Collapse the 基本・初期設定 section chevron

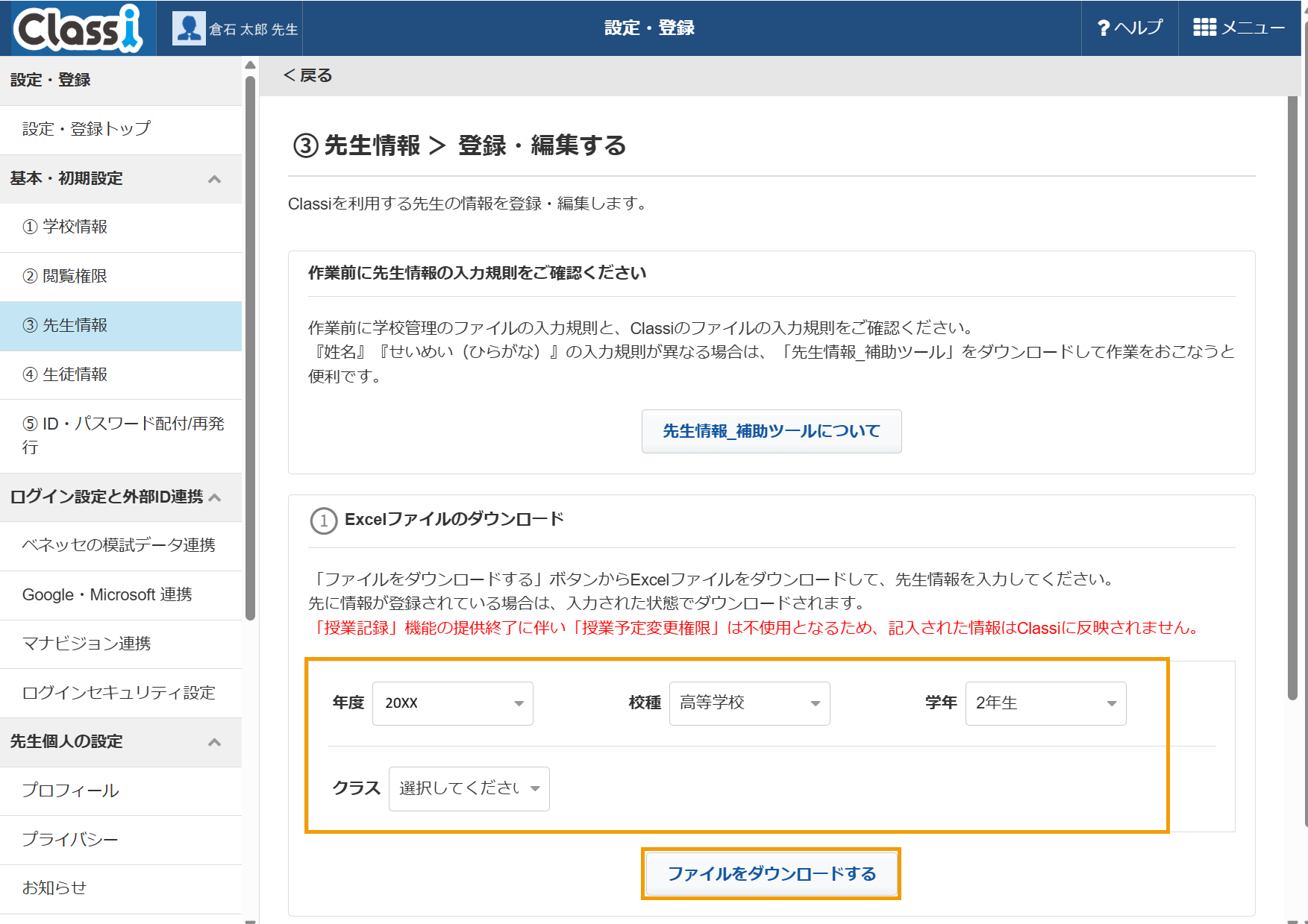215,179
